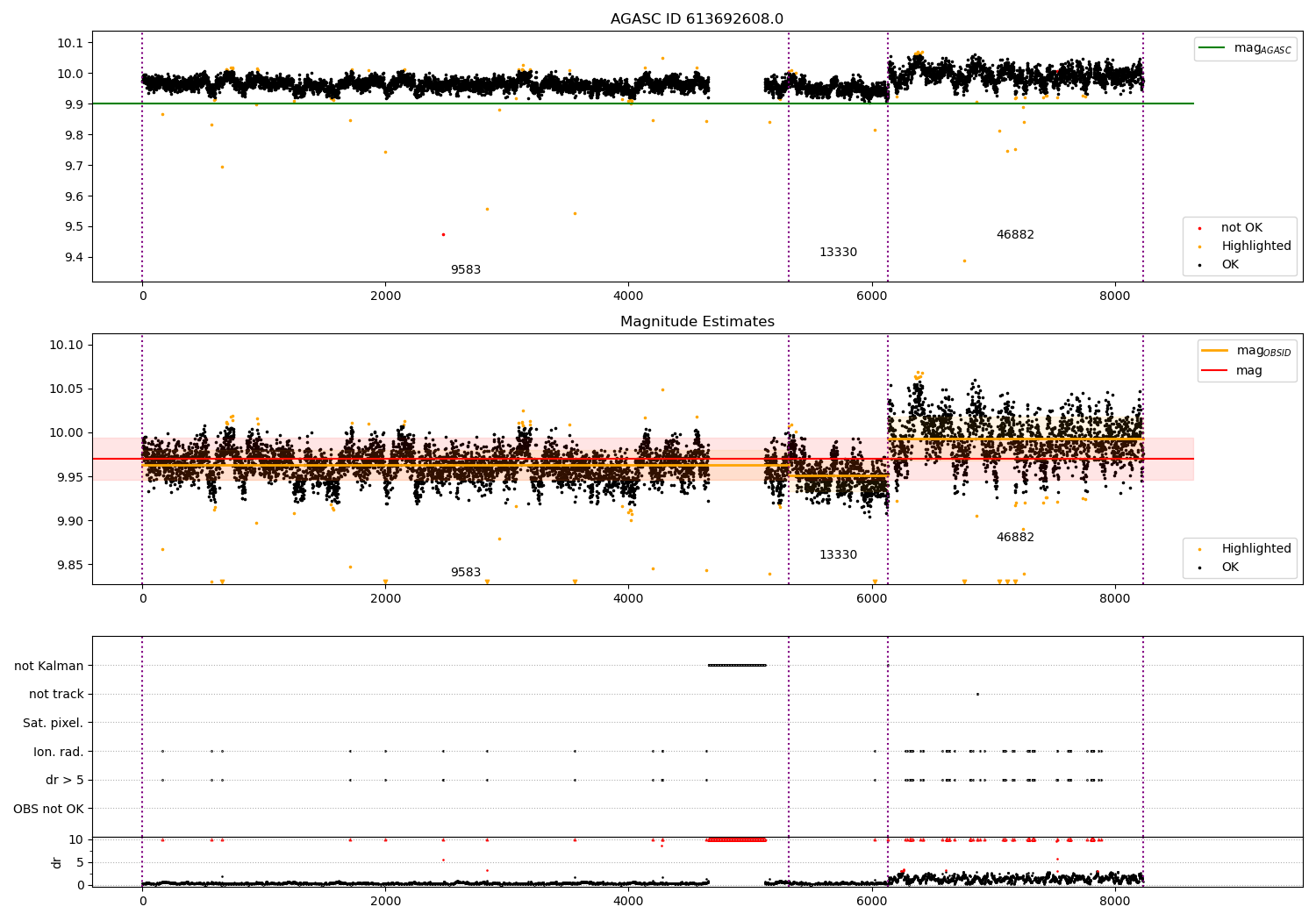The image size is (1316, 921).
Task: Click the '4000' x-axis tick of middle plot
Action: point(628,599)
